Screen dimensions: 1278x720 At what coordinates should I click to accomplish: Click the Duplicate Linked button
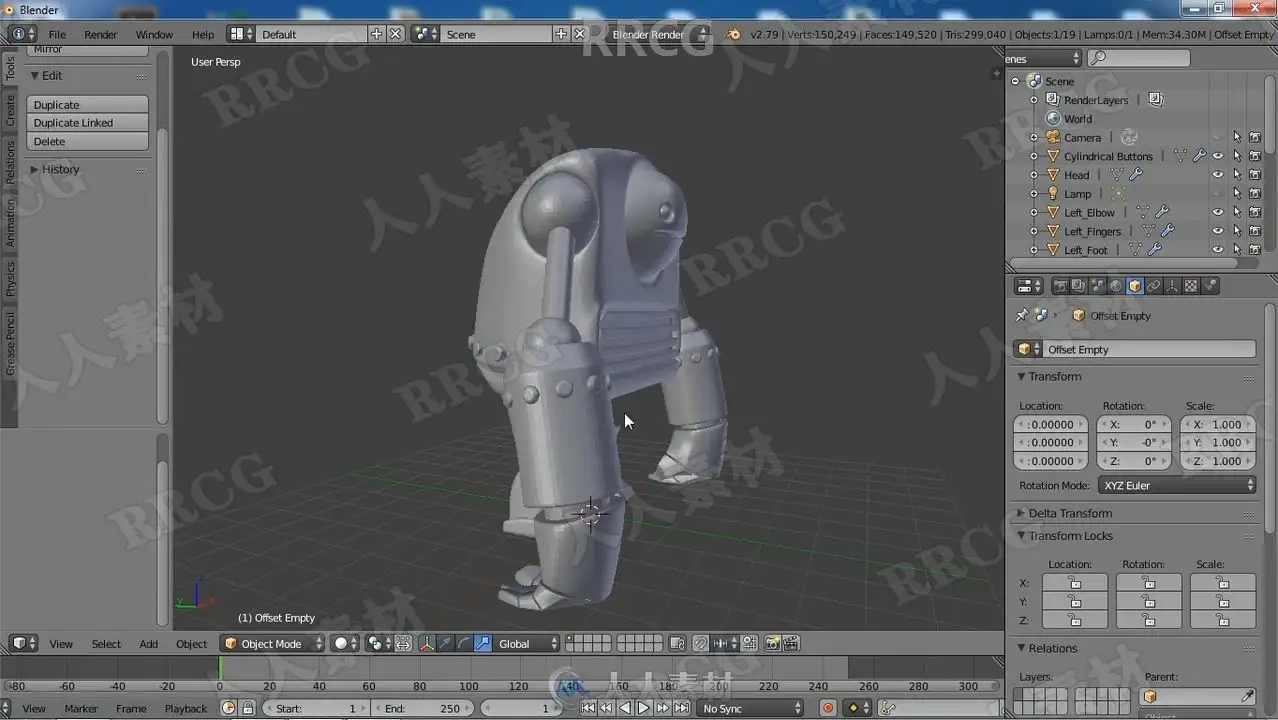click(x=88, y=122)
